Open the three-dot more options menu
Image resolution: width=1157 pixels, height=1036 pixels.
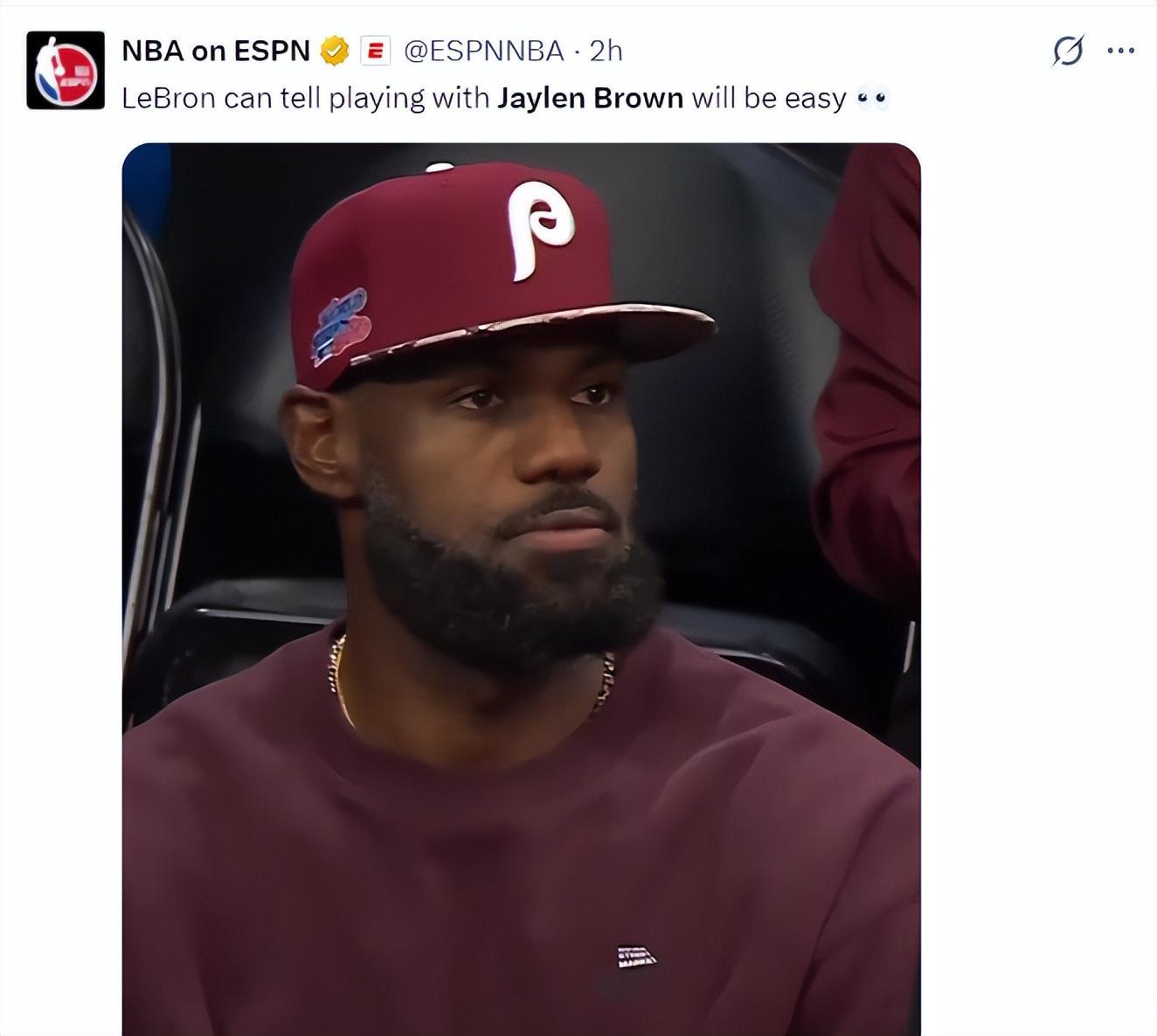[1120, 51]
